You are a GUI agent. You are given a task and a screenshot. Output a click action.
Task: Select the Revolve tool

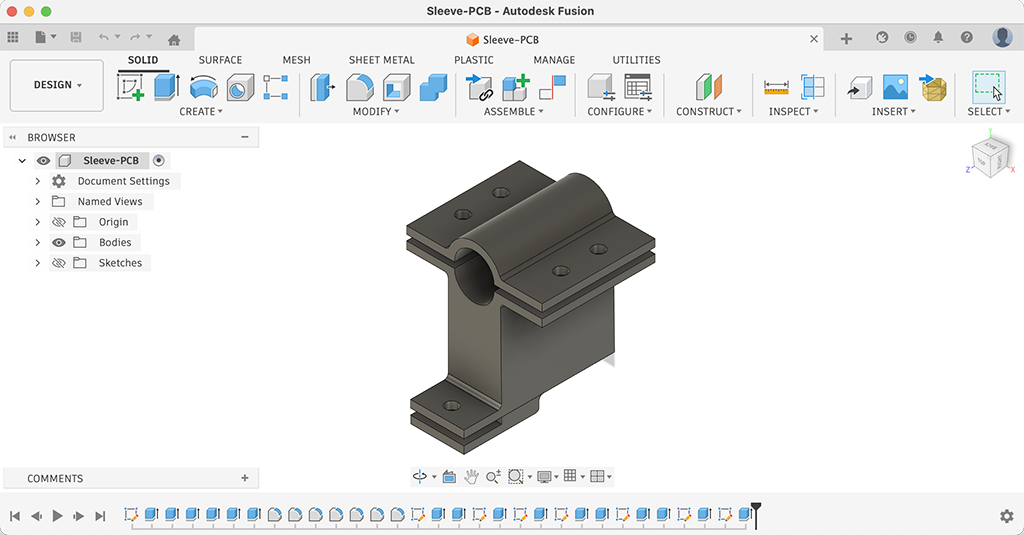point(203,87)
